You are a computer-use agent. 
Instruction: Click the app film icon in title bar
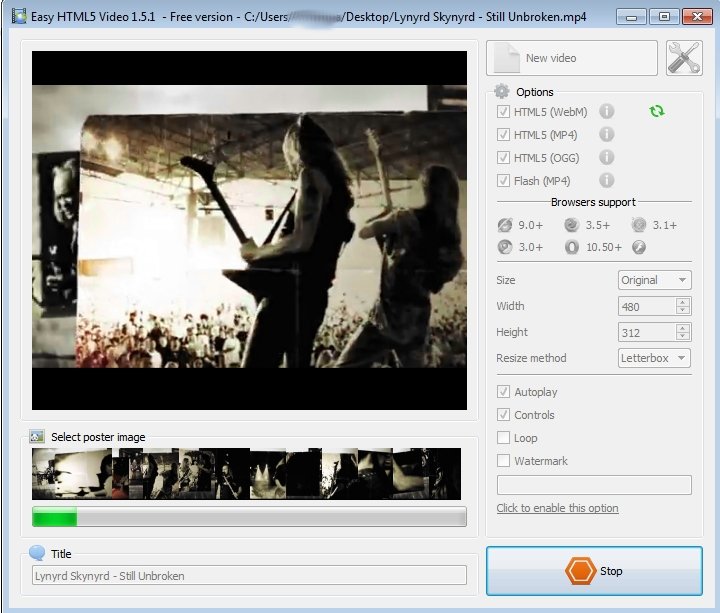click(19, 17)
